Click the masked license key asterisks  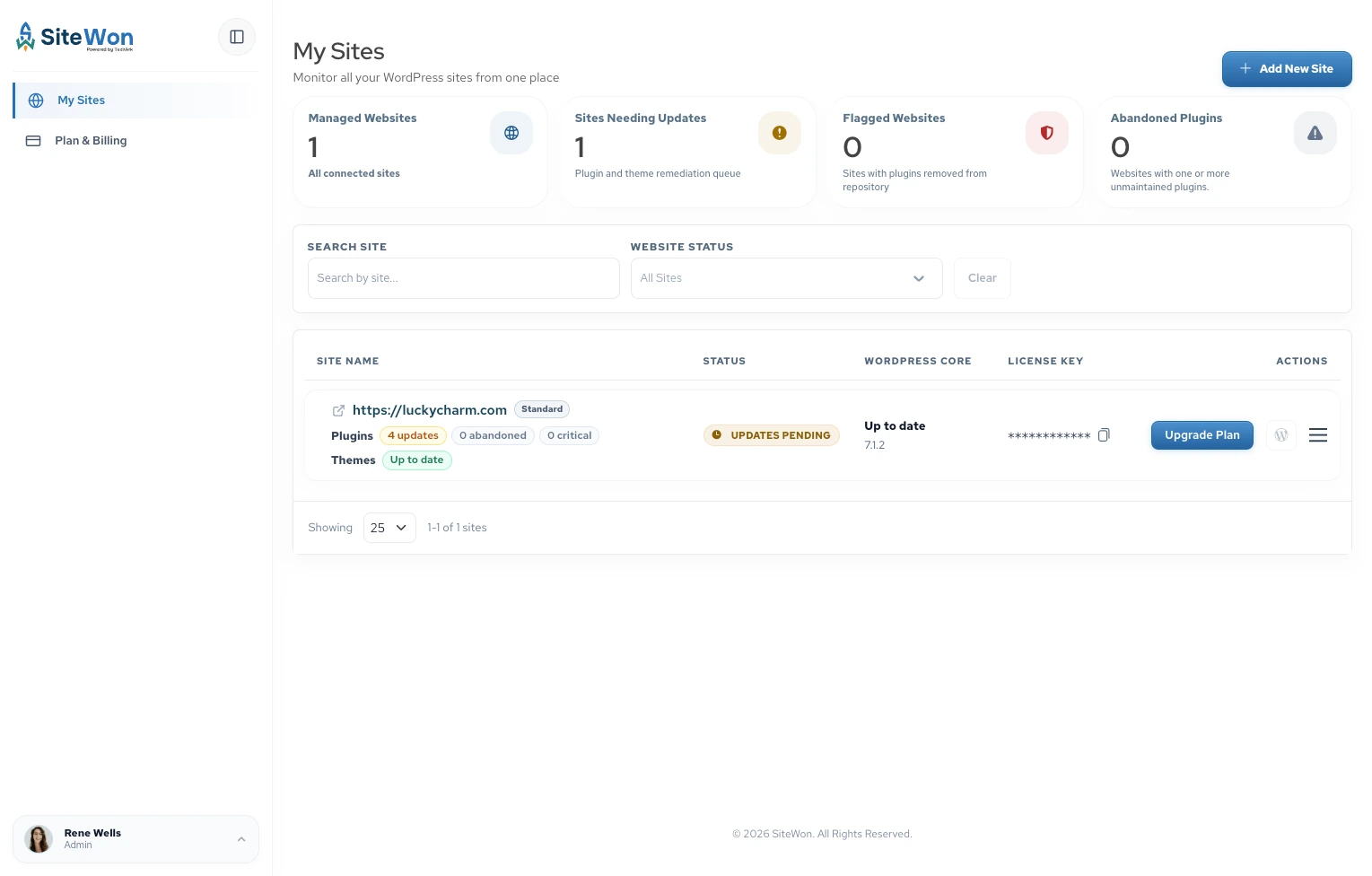click(x=1049, y=436)
